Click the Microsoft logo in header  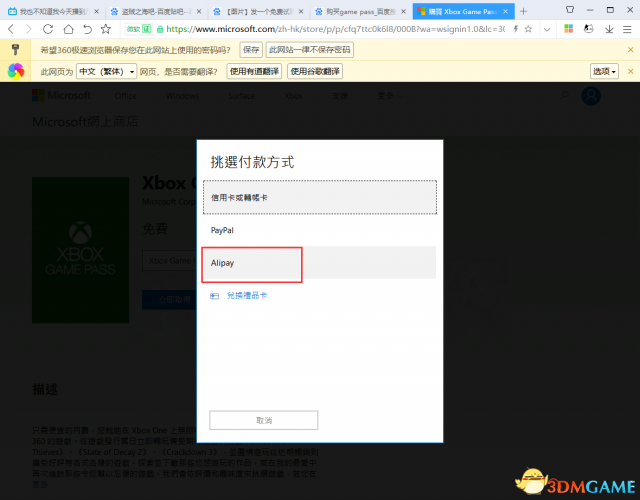pyautogui.click(x=62, y=96)
